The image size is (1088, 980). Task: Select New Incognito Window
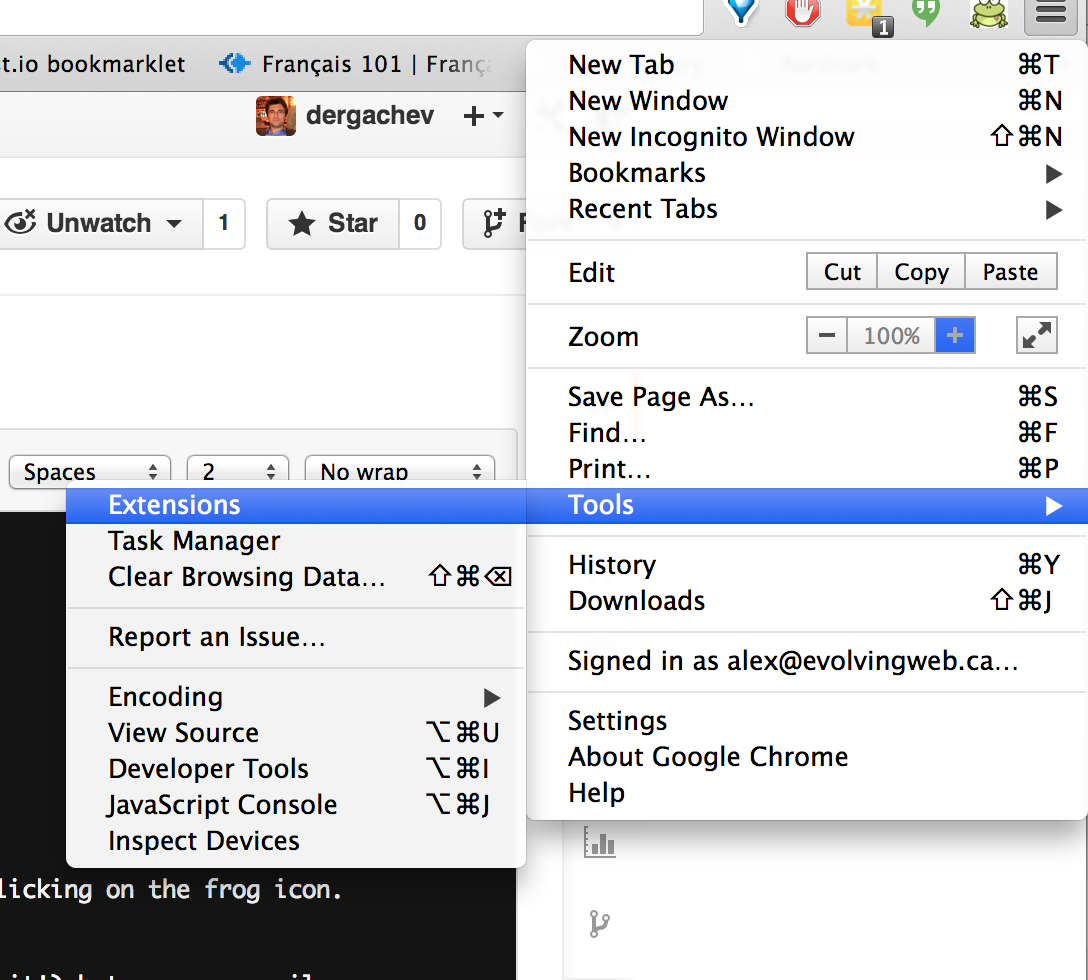click(x=807, y=137)
